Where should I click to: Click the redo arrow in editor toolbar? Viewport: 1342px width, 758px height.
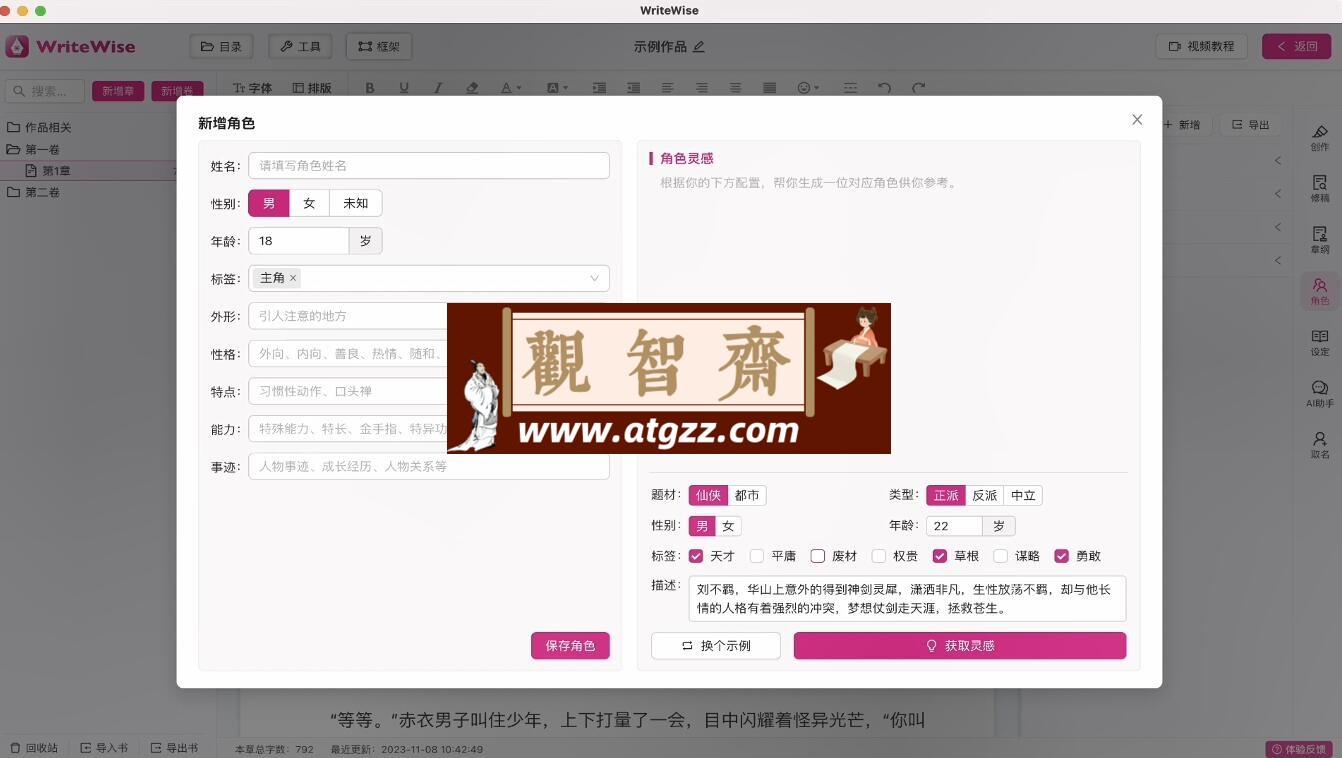(x=918, y=88)
